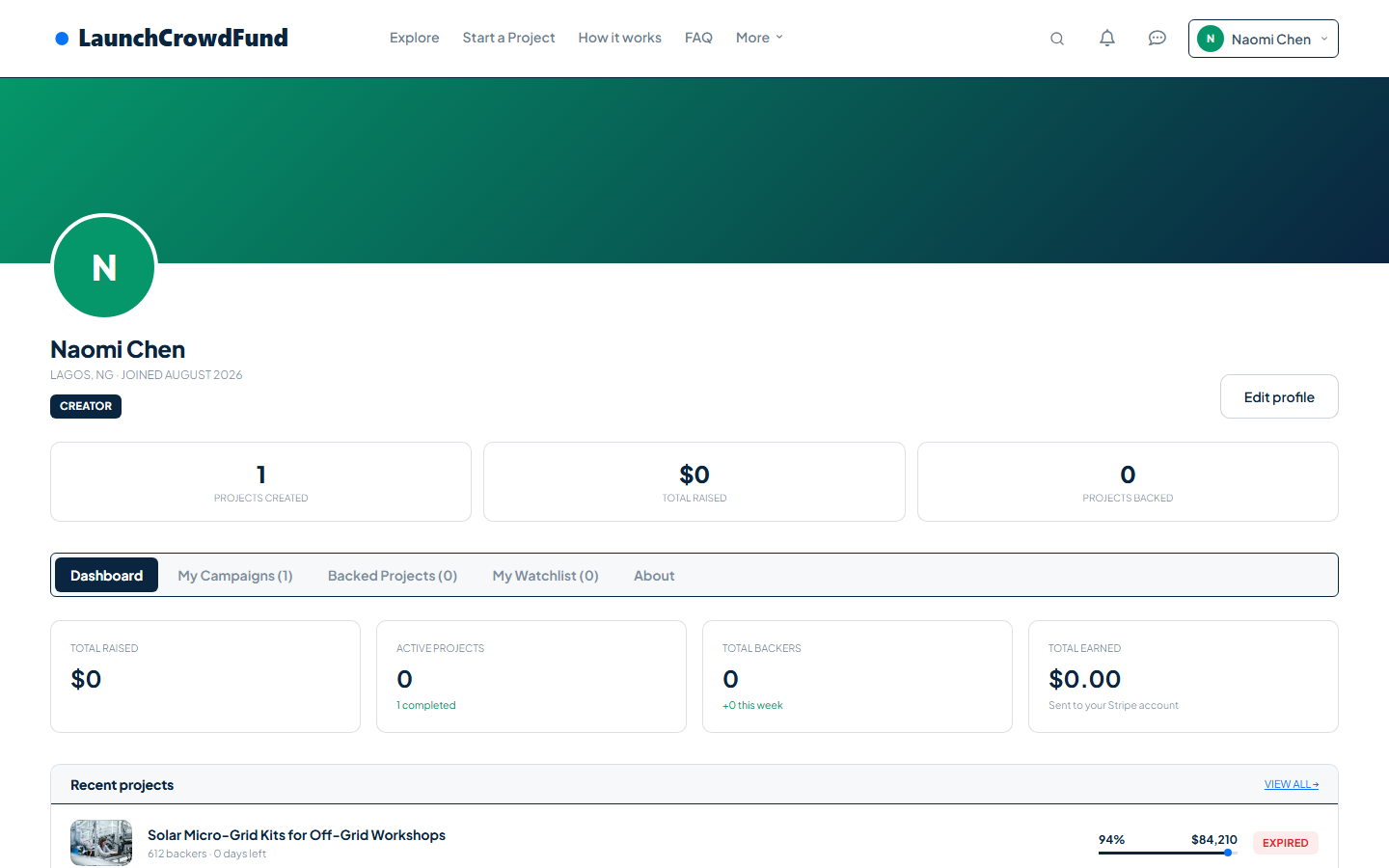Open the About tab
1389x868 pixels.
click(x=654, y=575)
